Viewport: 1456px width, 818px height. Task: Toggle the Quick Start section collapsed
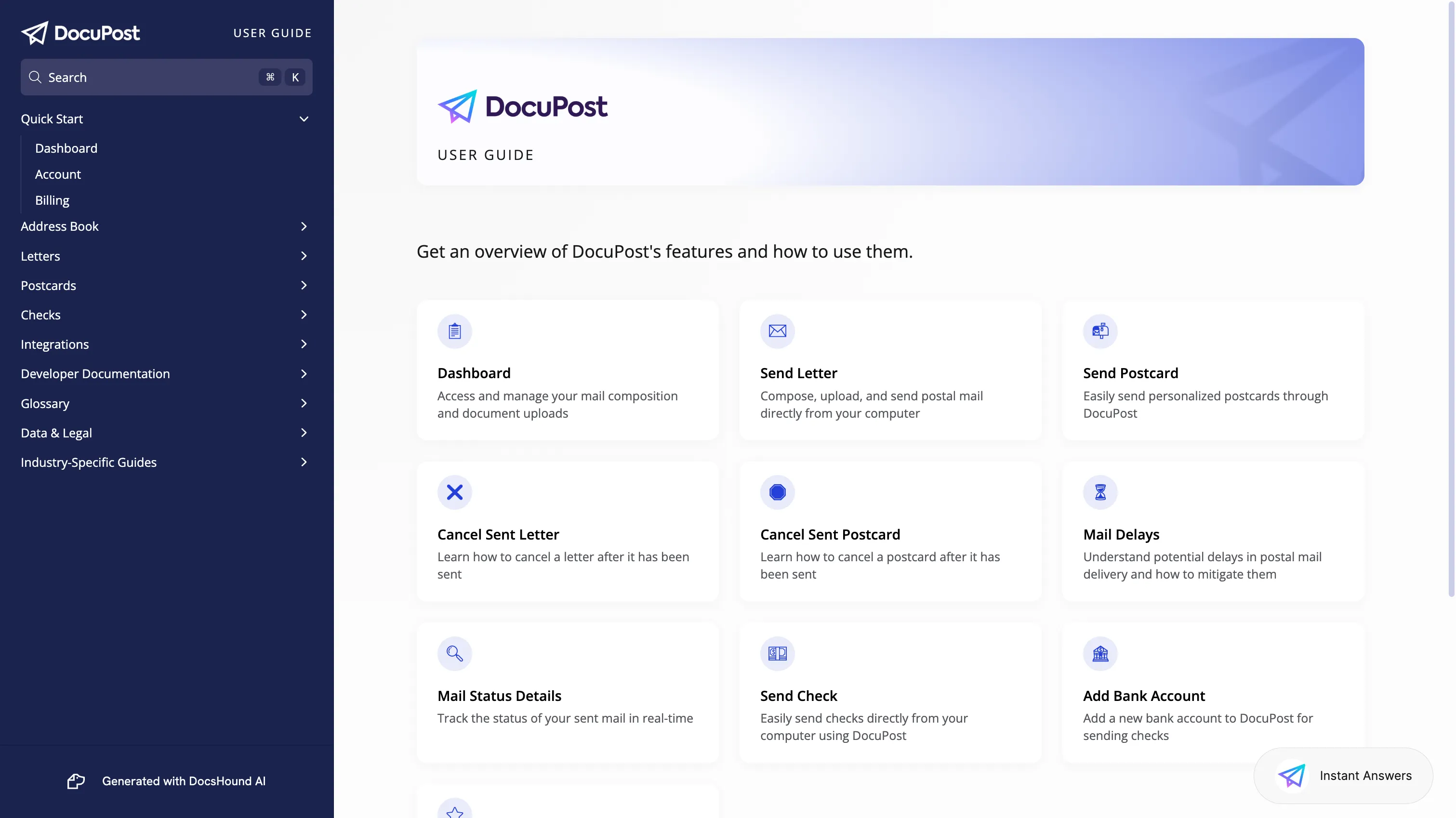pyautogui.click(x=305, y=118)
